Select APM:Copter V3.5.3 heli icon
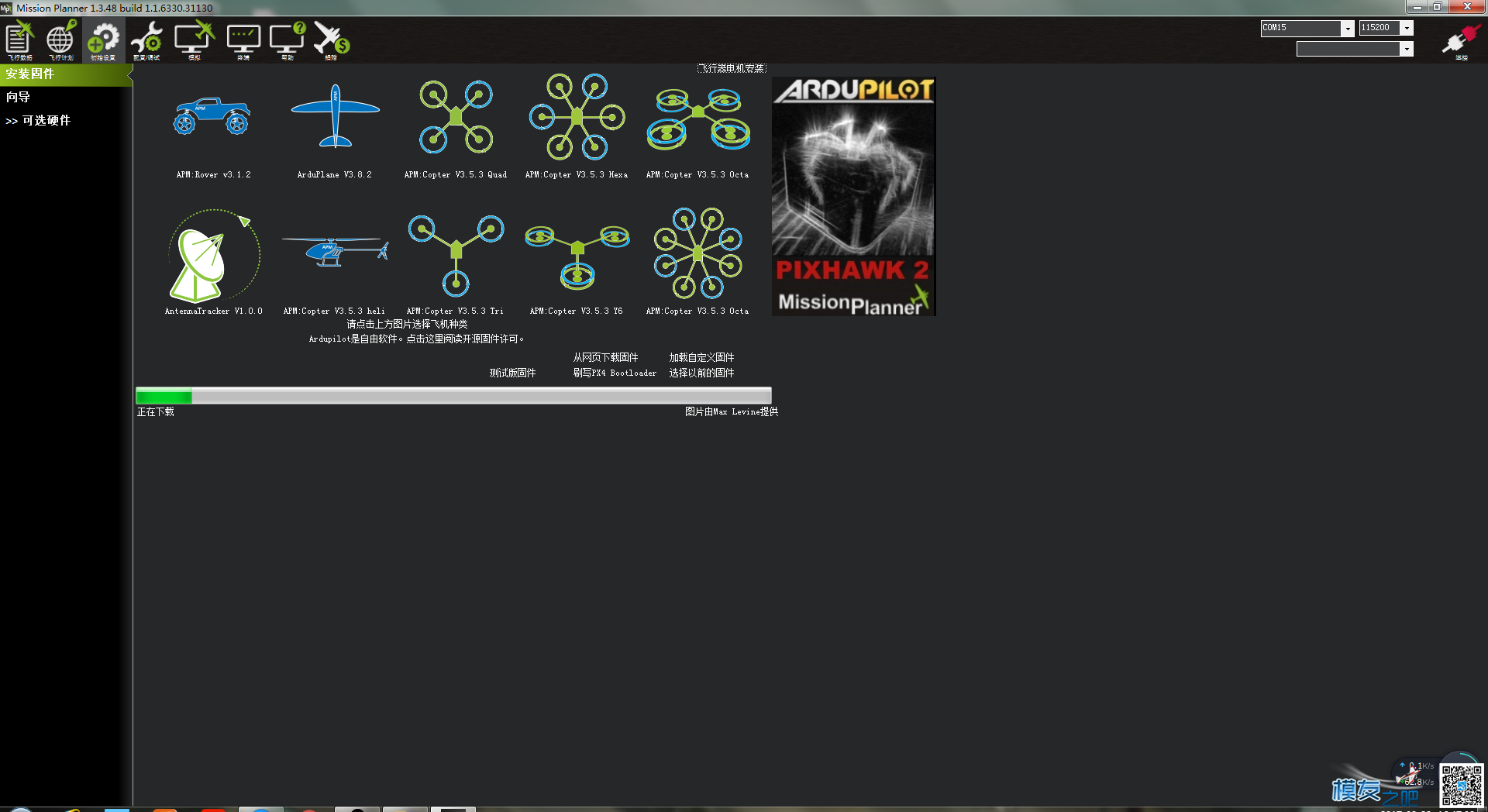The image size is (1488, 812). (335, 251)
